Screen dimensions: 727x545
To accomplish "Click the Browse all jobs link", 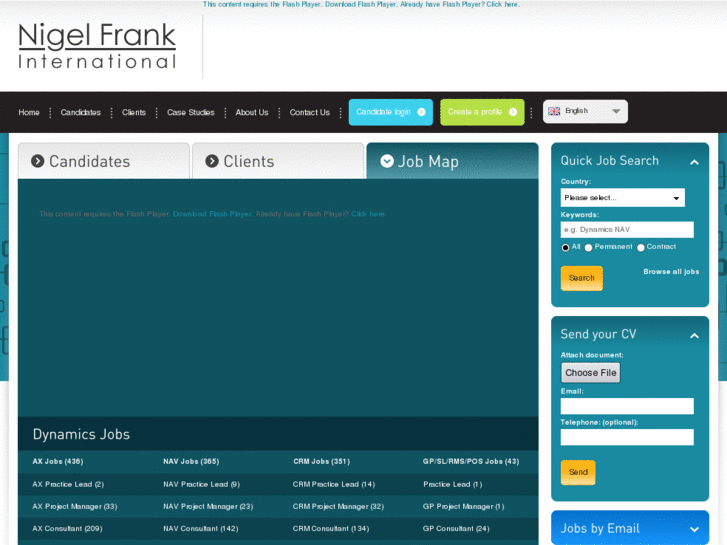I will (x=671, y=272).
